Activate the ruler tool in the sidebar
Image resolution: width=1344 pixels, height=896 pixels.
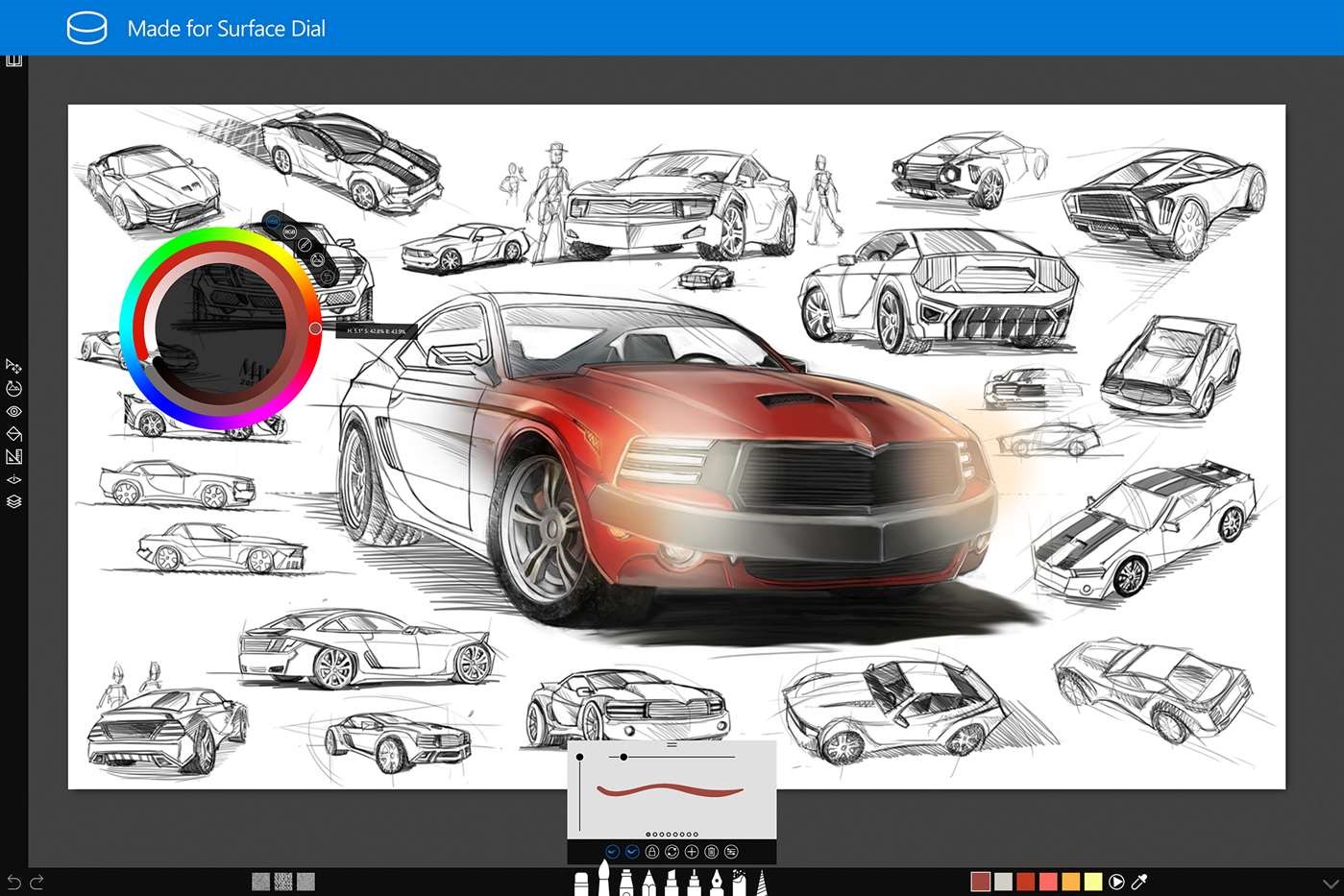[x=13, y=457]
